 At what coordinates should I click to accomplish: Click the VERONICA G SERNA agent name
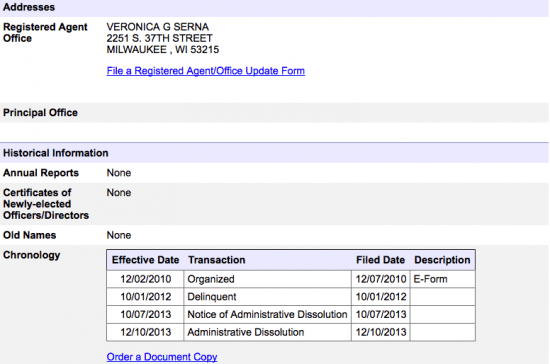157,27
